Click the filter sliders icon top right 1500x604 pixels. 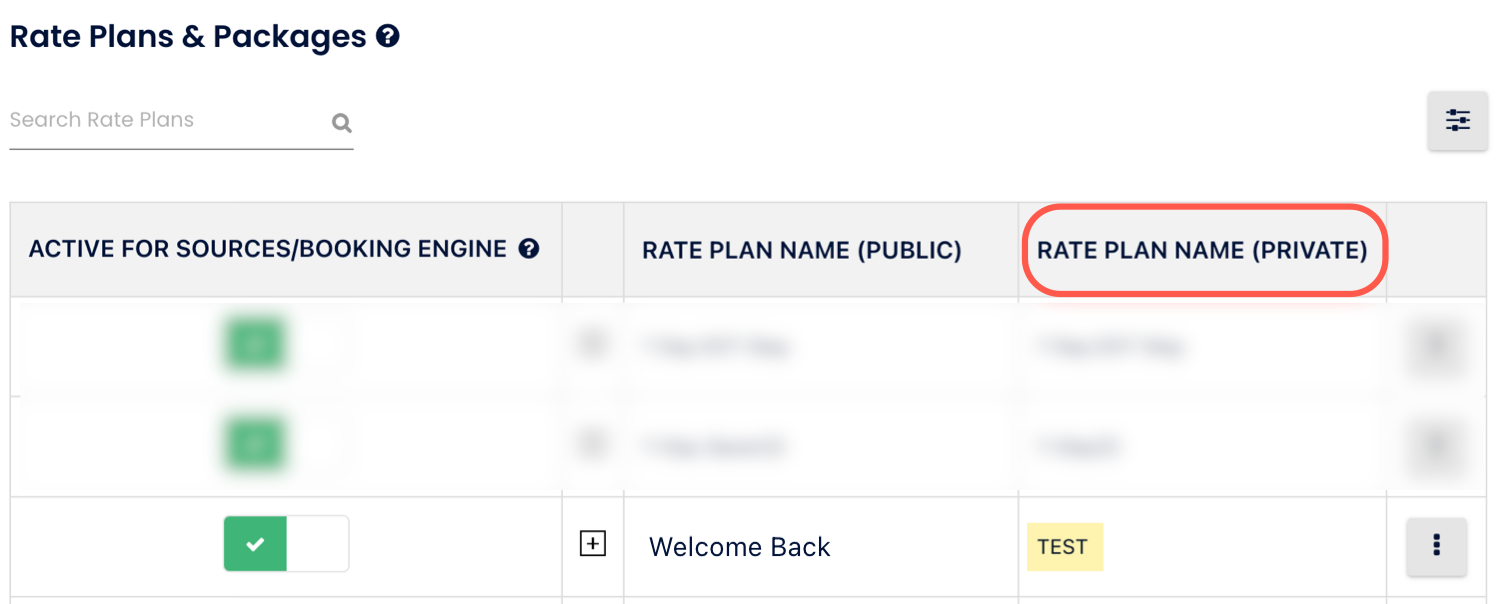coord(1457,120)
